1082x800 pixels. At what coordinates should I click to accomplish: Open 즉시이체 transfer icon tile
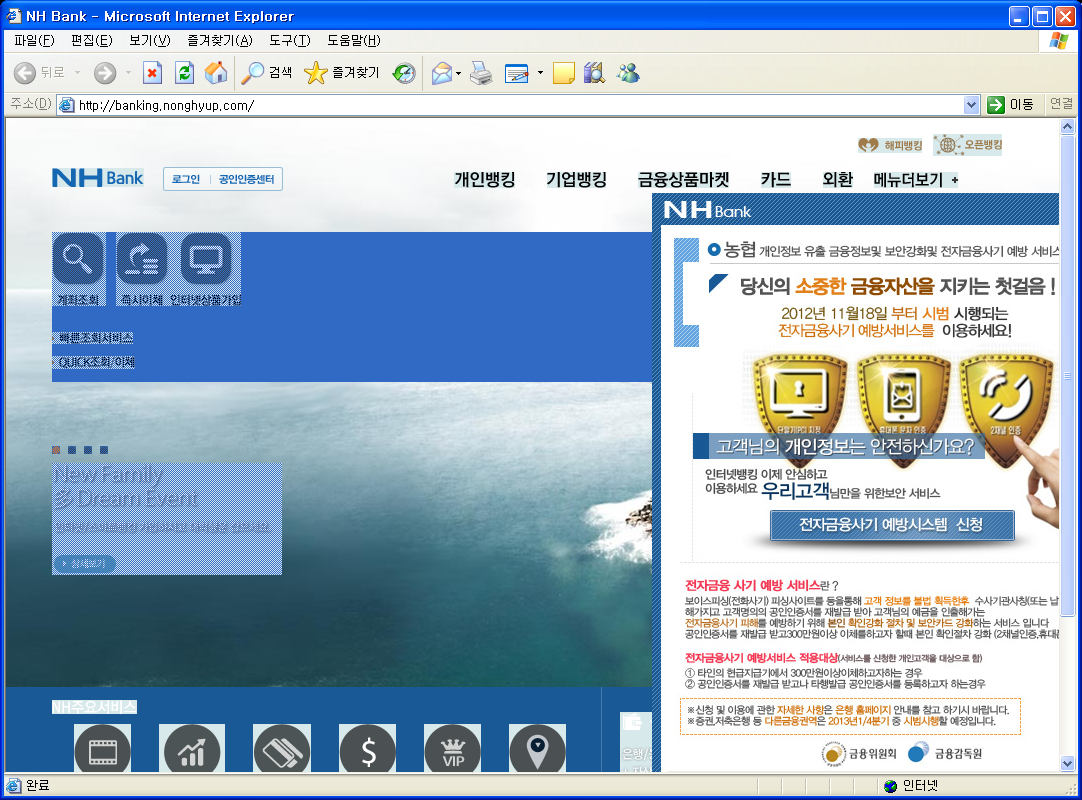(142, 269)
